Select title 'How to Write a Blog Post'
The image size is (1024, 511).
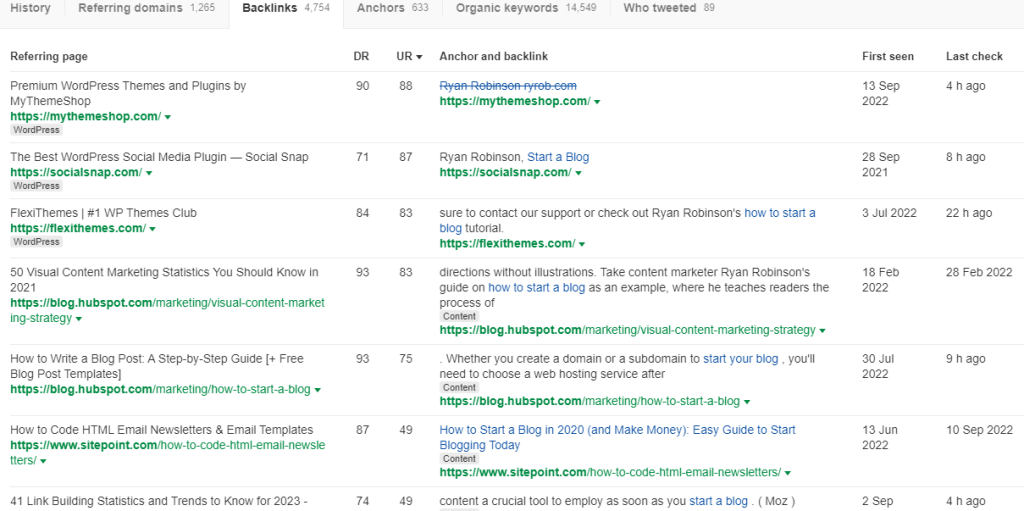(157, 367)
